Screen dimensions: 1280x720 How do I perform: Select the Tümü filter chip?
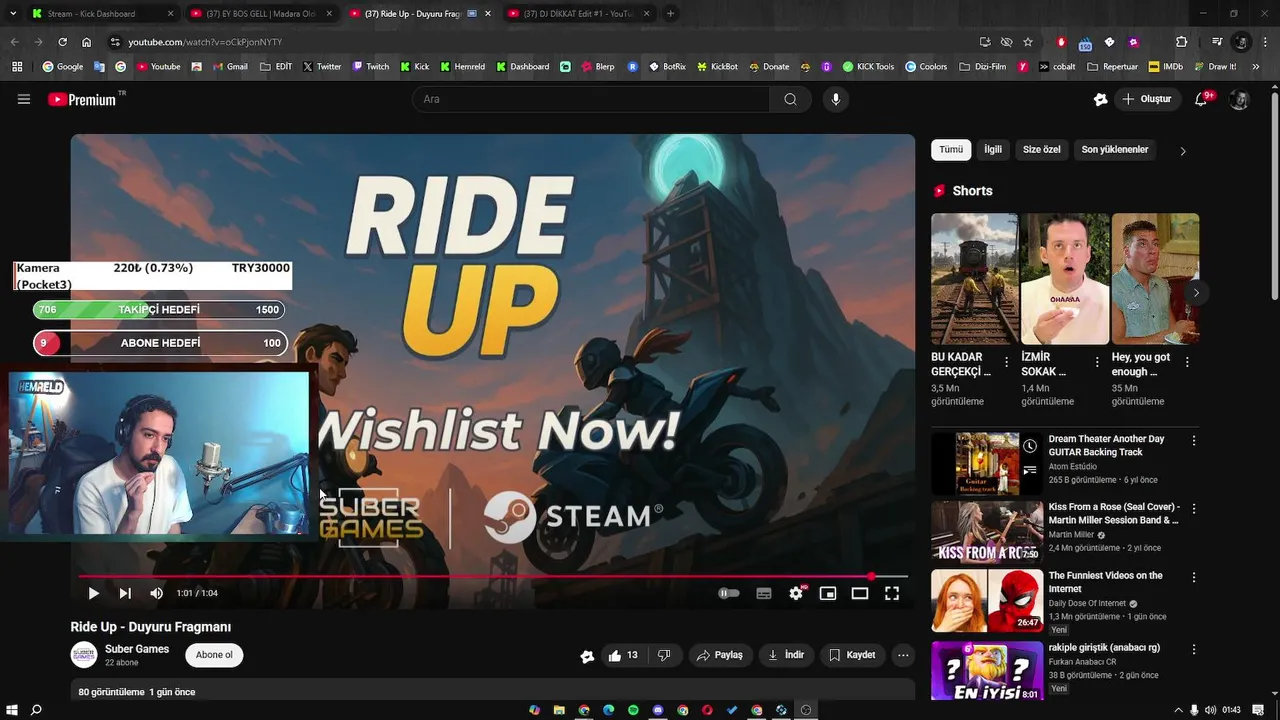coord(951,149)
